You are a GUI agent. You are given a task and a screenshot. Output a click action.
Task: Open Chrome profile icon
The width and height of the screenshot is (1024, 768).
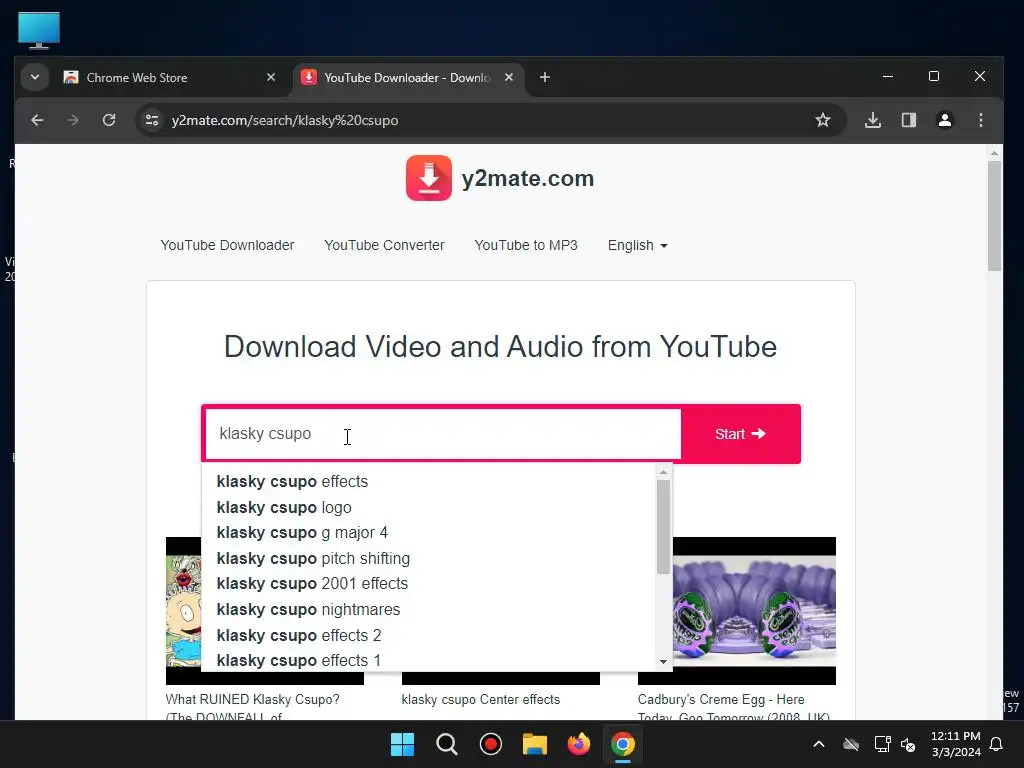click(944, 120)
